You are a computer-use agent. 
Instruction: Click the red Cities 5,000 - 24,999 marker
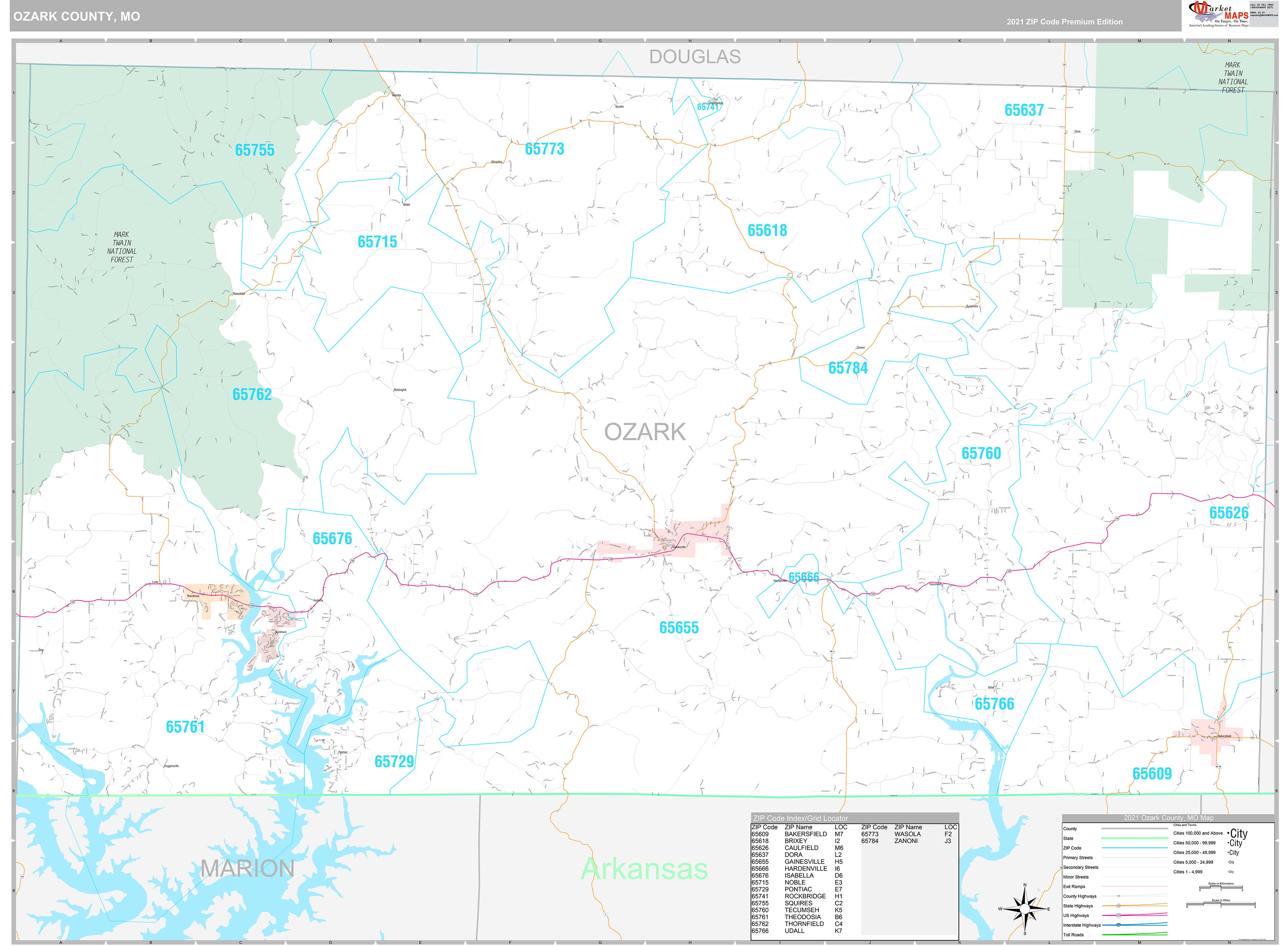pyautogui.click(x=1228, y=862)
